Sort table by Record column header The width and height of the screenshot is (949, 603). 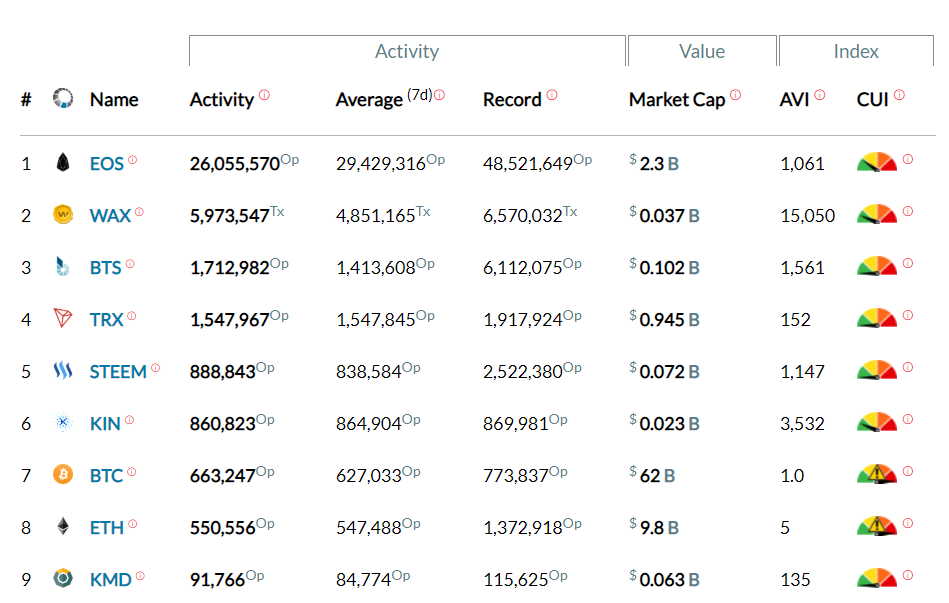(512, 99)
